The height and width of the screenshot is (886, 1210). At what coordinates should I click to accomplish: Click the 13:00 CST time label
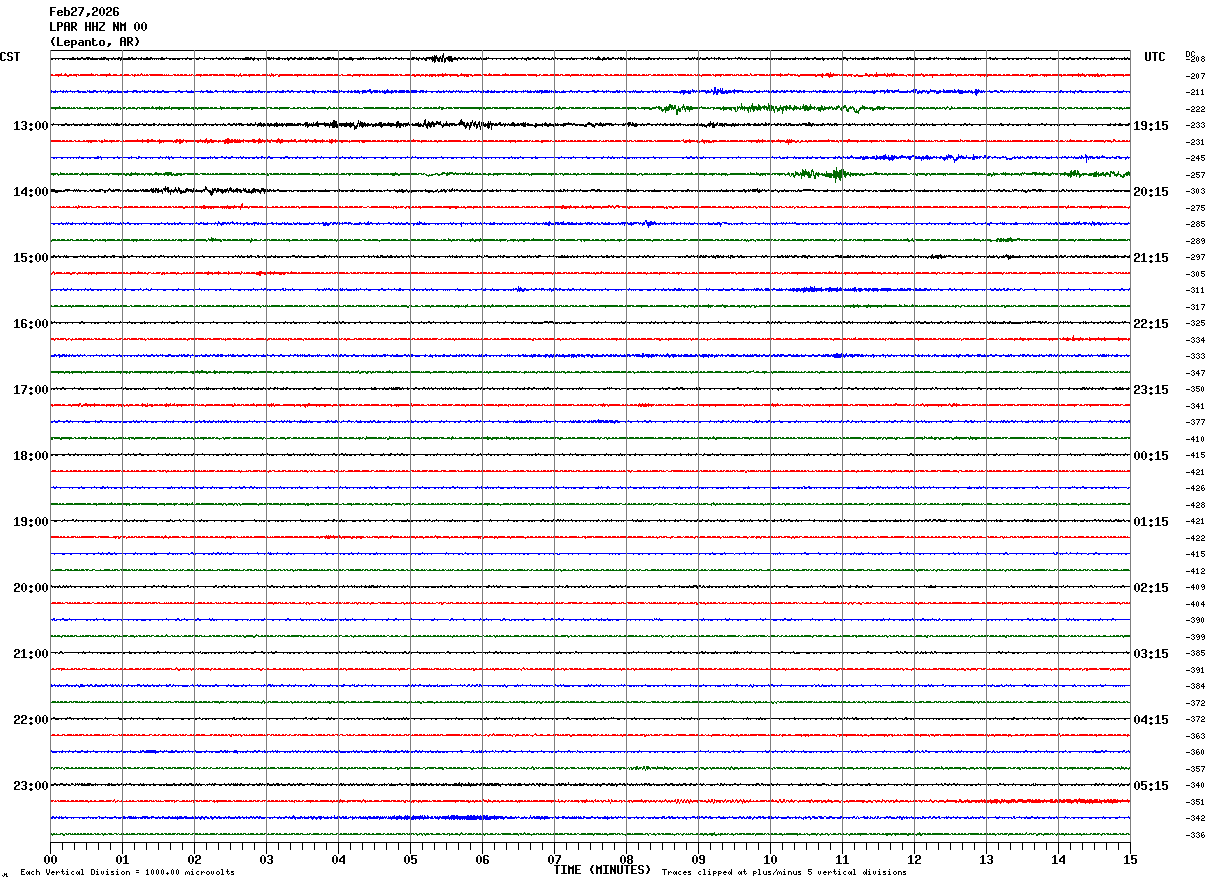pos(30,126)
